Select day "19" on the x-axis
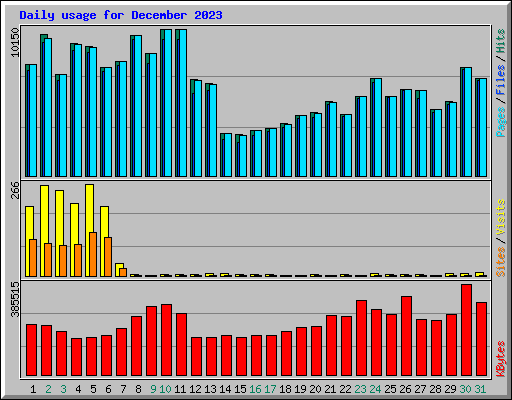 click(300, 389)
